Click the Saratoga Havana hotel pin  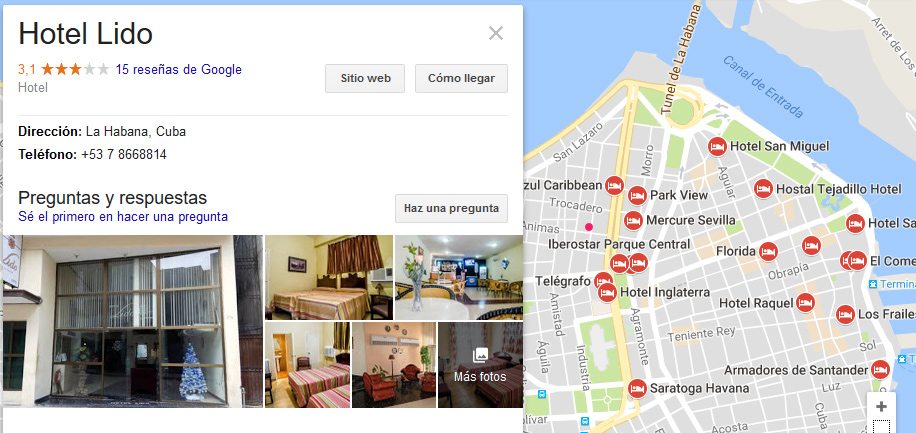coord(637,389)
